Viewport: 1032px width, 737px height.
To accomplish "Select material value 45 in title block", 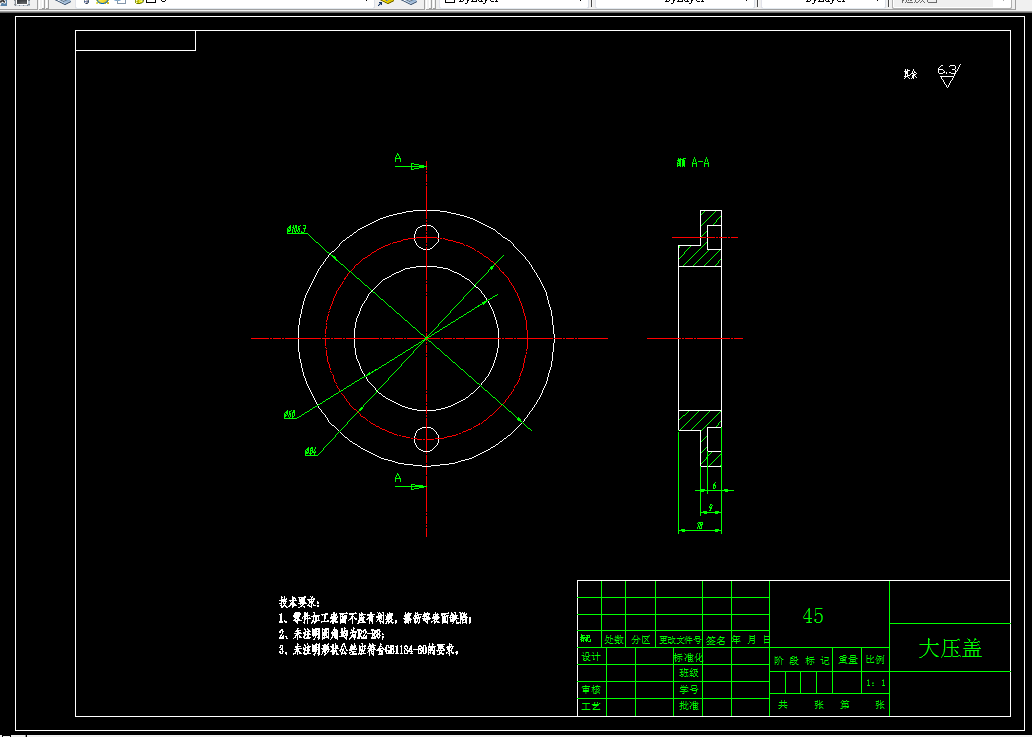I will pos(813,616).
